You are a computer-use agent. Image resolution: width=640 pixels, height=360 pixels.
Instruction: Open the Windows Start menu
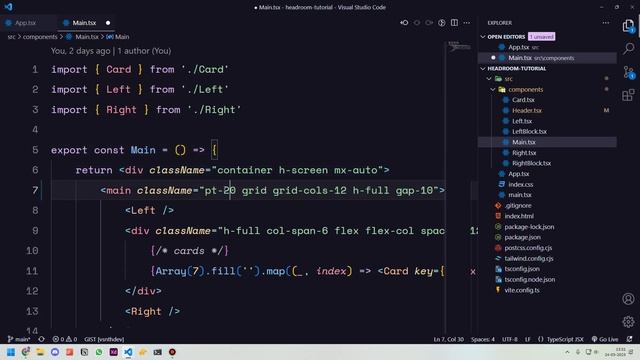pos(11,352)
